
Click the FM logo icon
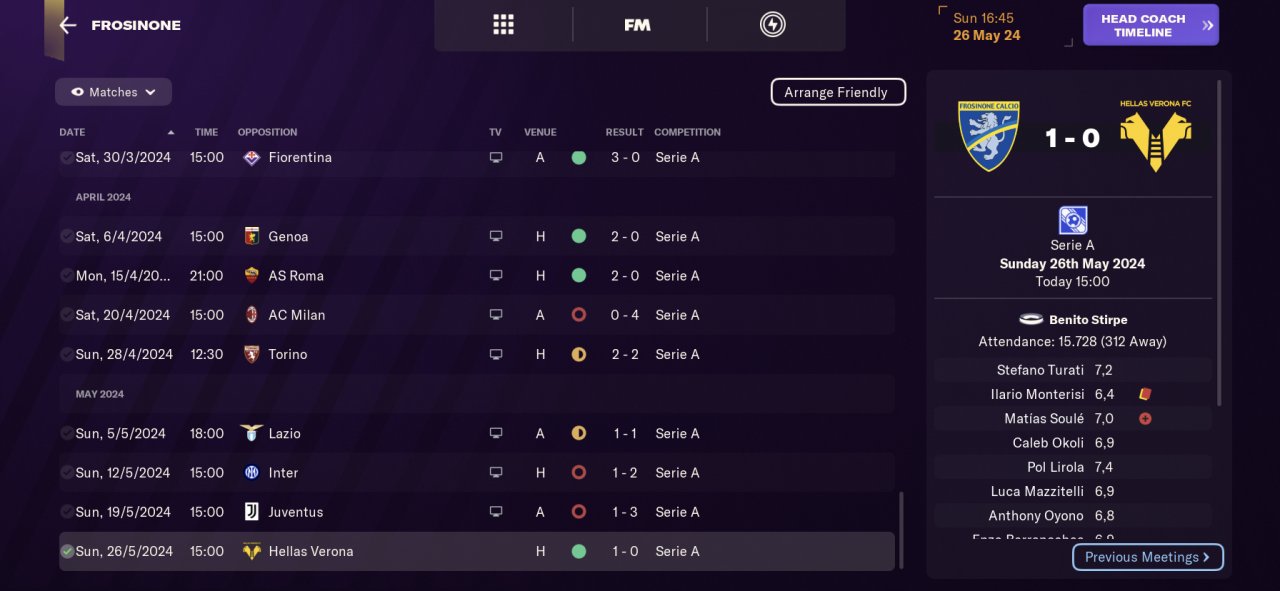point(637,25)
